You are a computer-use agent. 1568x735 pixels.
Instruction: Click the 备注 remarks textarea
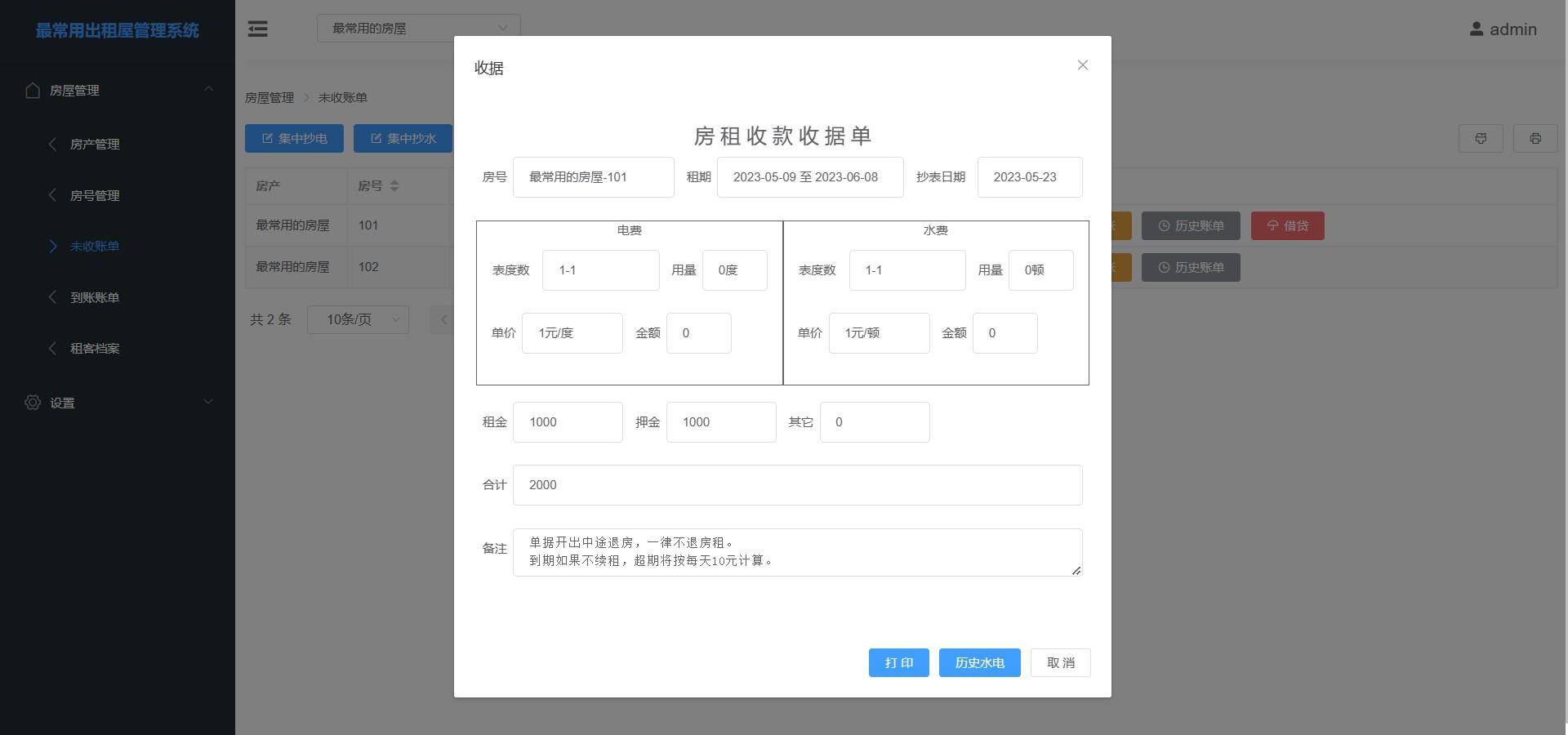point(798,552)
